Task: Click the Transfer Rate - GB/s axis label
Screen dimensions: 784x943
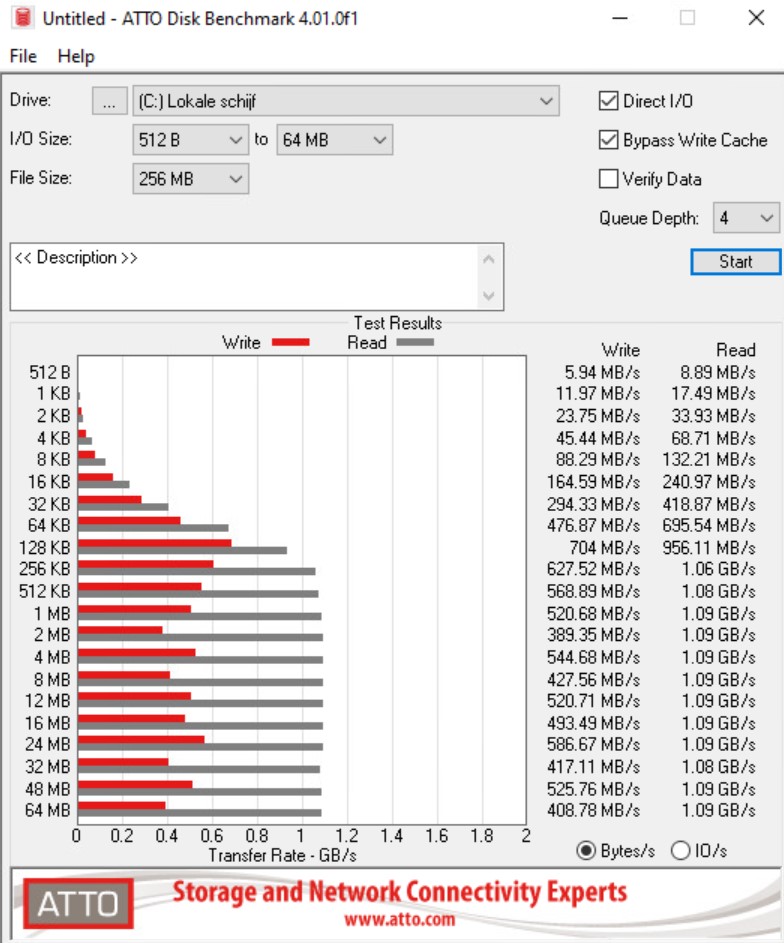Action: [283, 855]
